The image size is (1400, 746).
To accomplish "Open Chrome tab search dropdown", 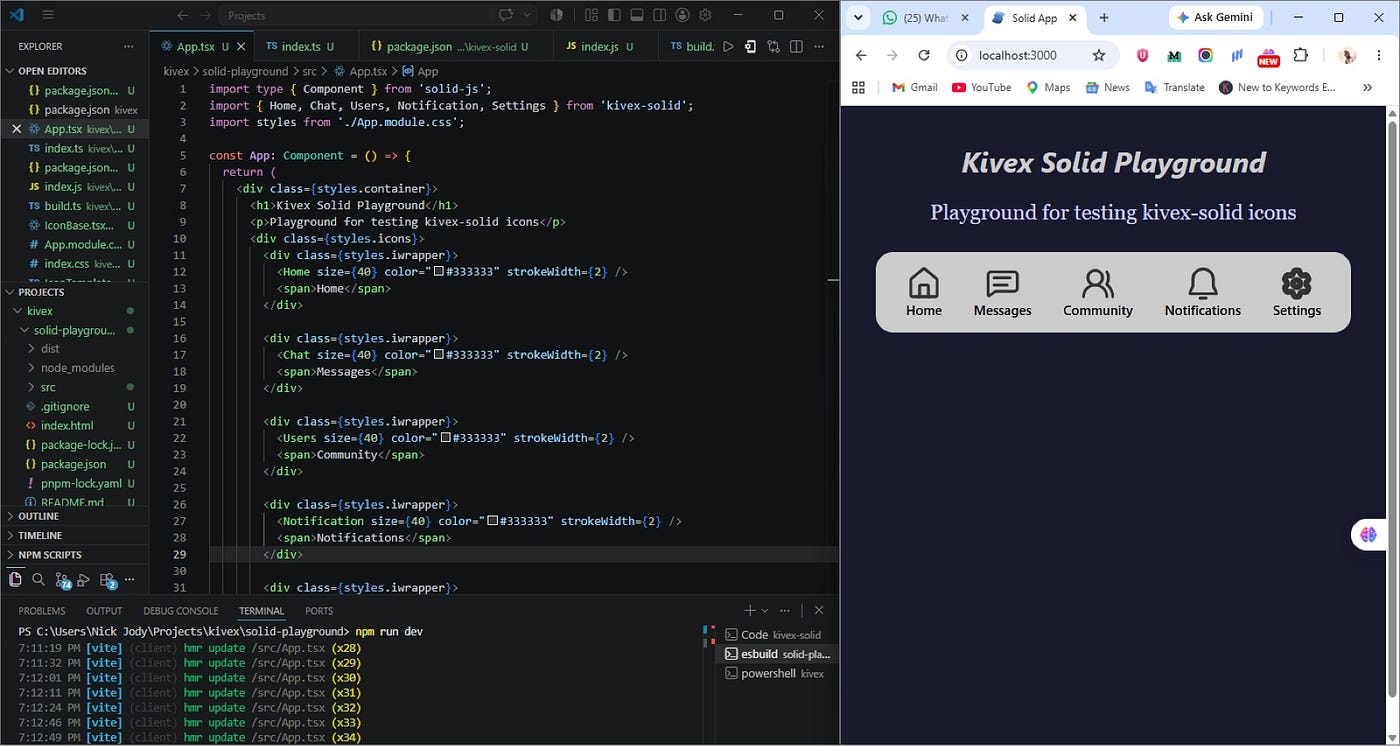I will pyautogui.click(x=858, y=18).
